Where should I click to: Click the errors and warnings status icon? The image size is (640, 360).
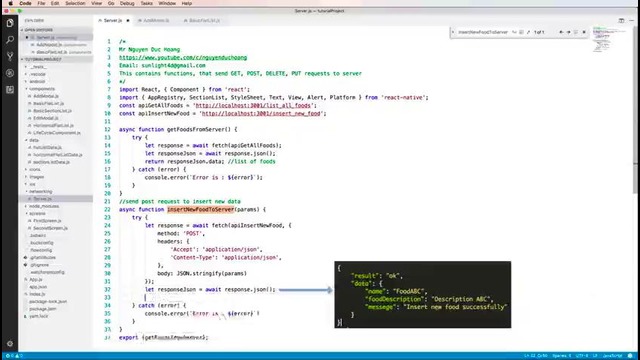(x=14, y=356)
